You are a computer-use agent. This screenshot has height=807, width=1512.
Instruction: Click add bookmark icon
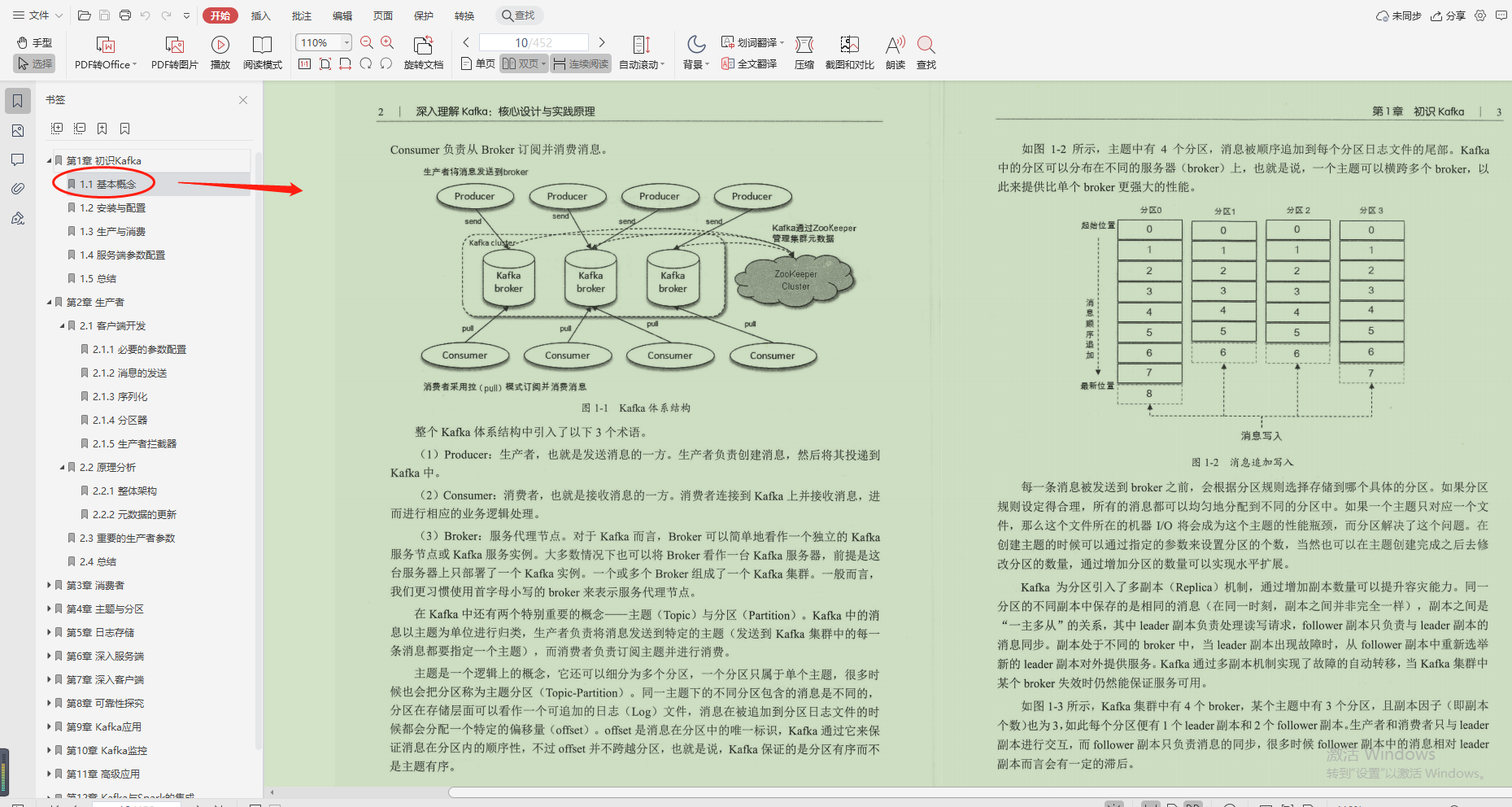click(x=102, y=129)
